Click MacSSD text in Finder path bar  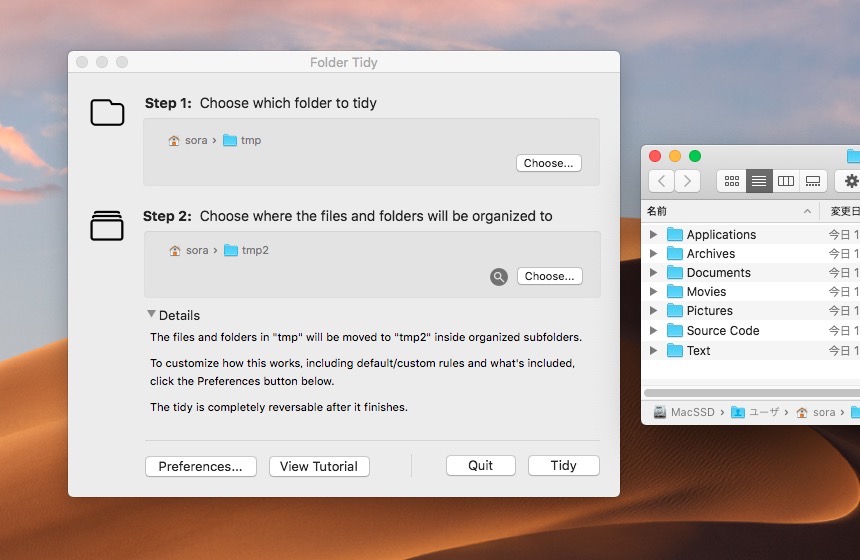click(x=693, y=412)
